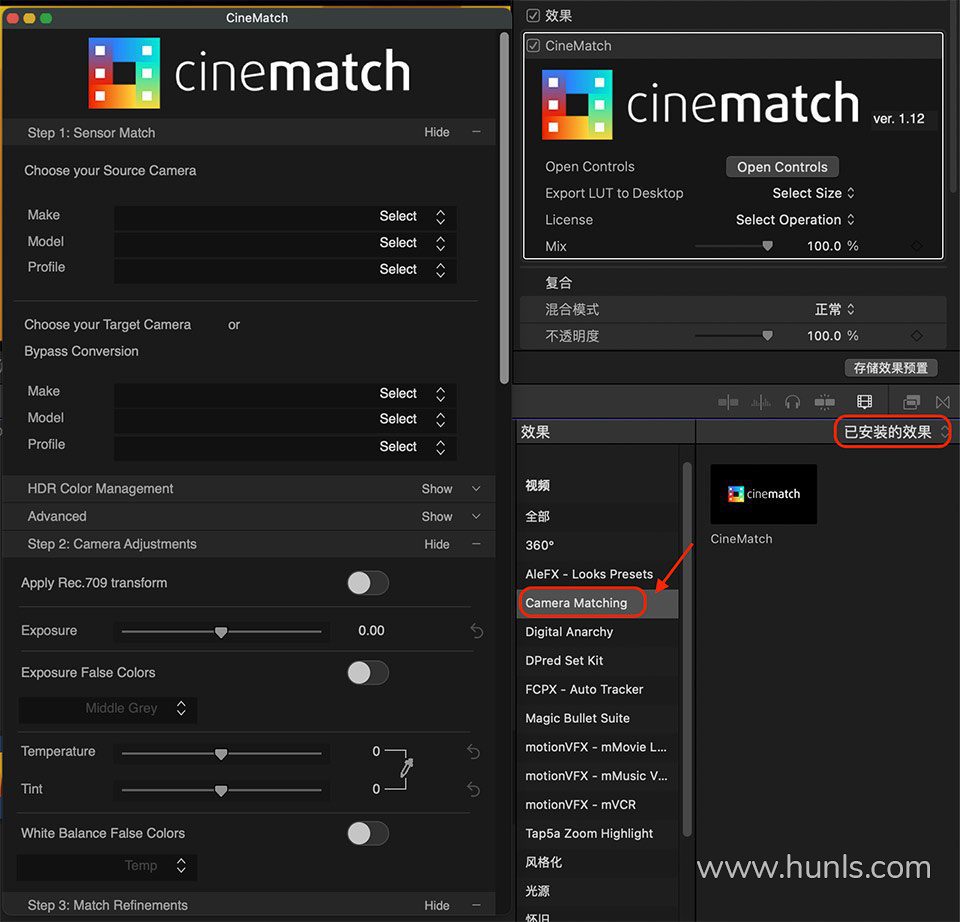Change the 混合模式 正常 blend mode
This screenshot has width=960, height=922.
tap(834, 310)
